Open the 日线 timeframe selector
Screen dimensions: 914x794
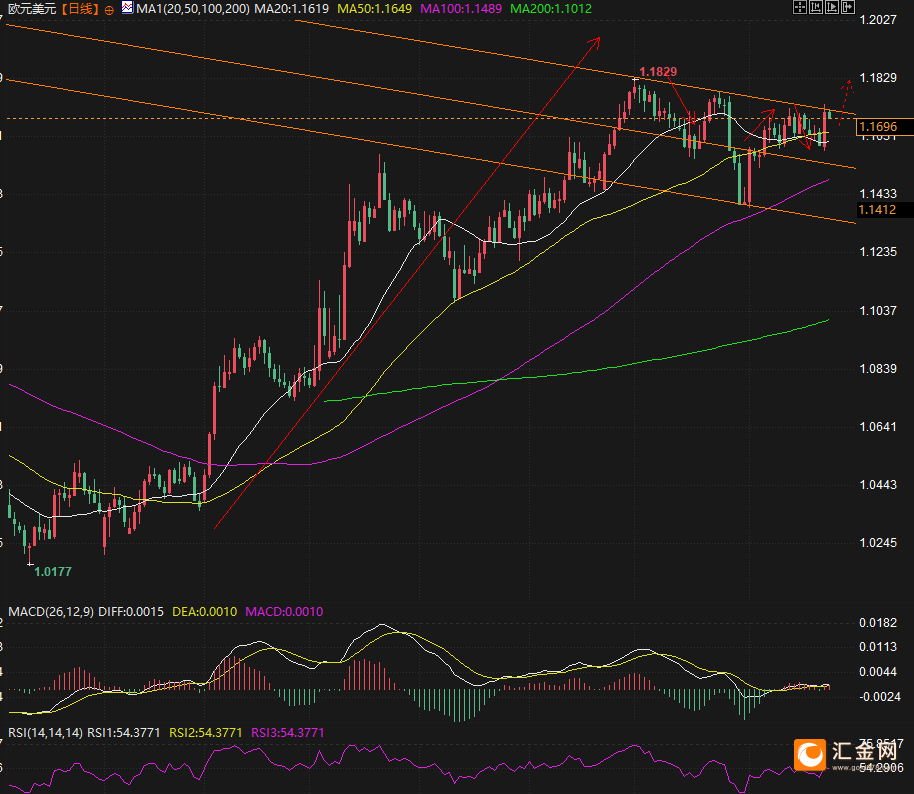(x=80, y=8)
